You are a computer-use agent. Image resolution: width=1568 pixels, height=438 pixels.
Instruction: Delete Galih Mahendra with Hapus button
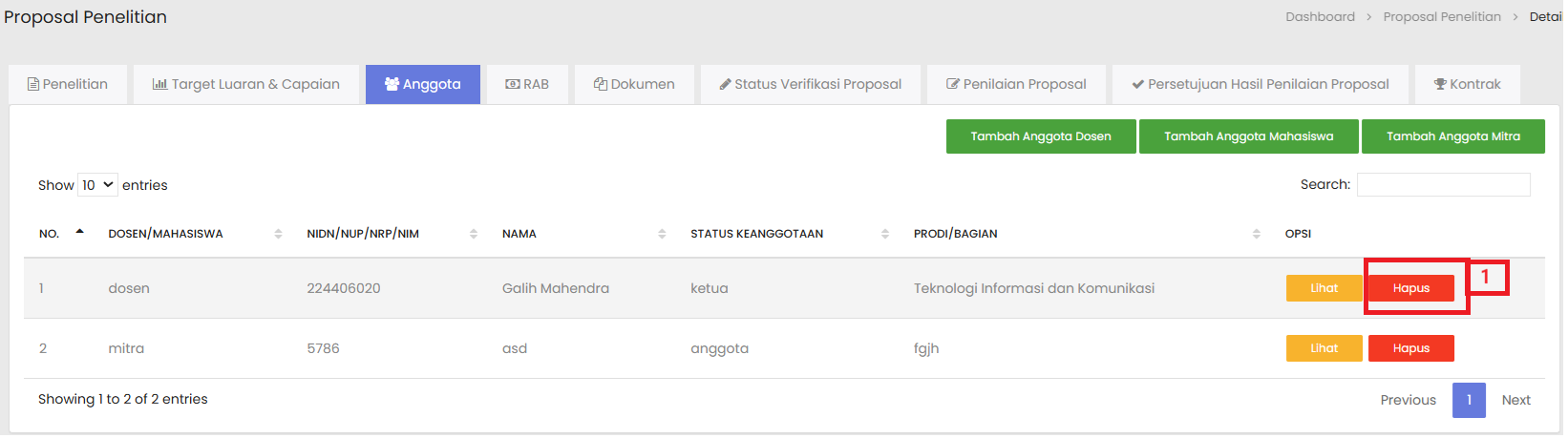tap(1410, 288)
